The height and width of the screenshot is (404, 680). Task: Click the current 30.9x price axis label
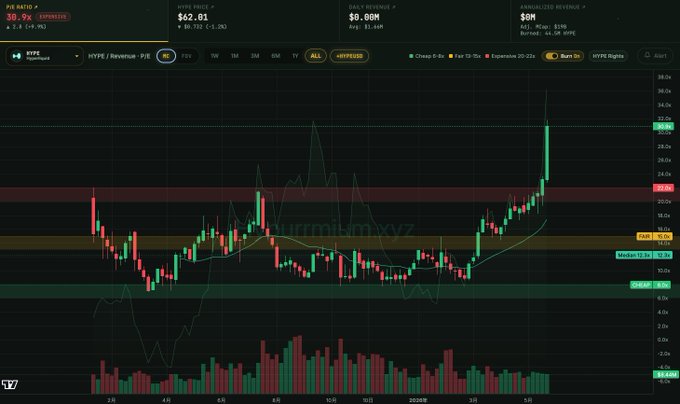coord(664,127)
